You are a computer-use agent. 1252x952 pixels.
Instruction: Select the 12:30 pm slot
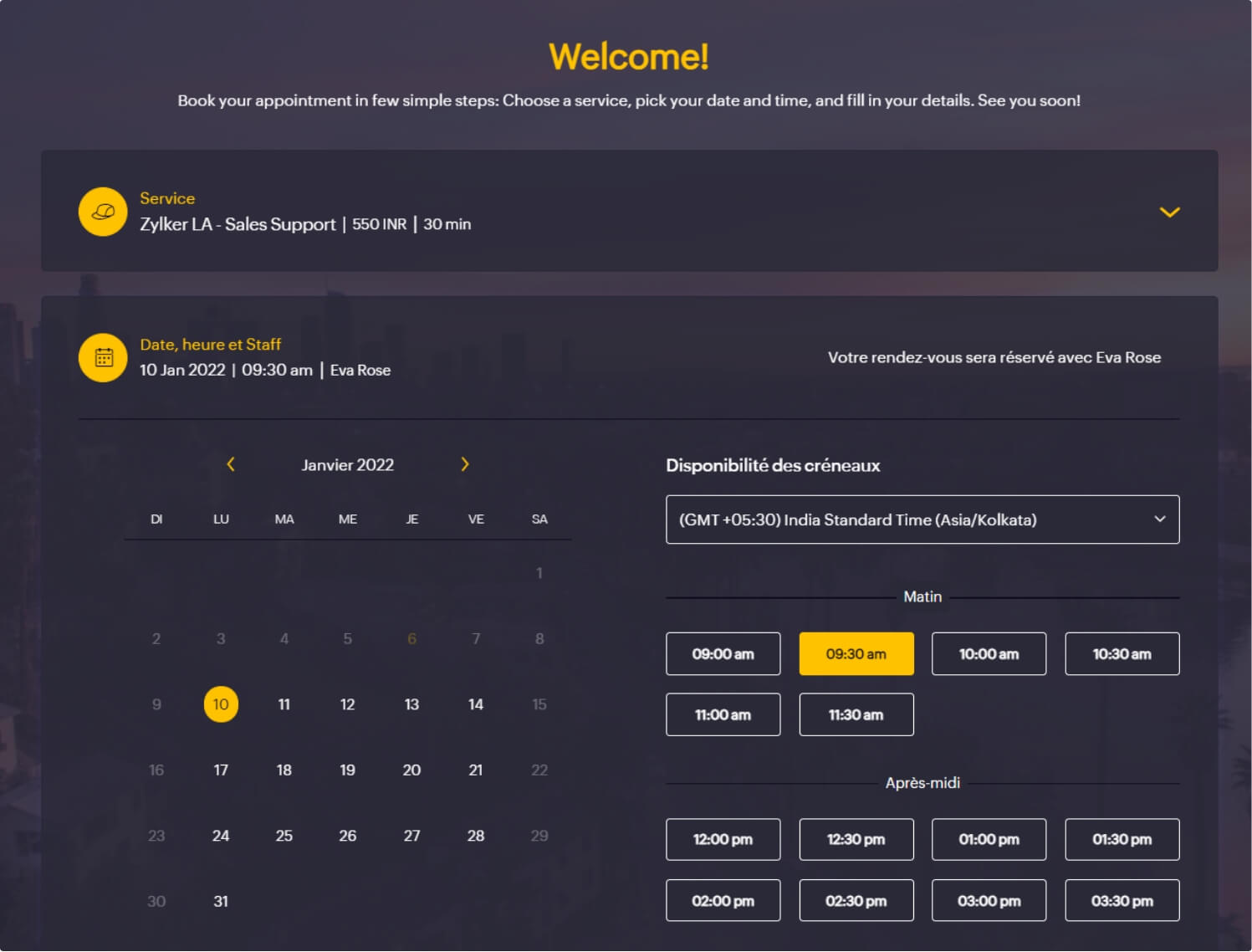(x=856, y=840)
